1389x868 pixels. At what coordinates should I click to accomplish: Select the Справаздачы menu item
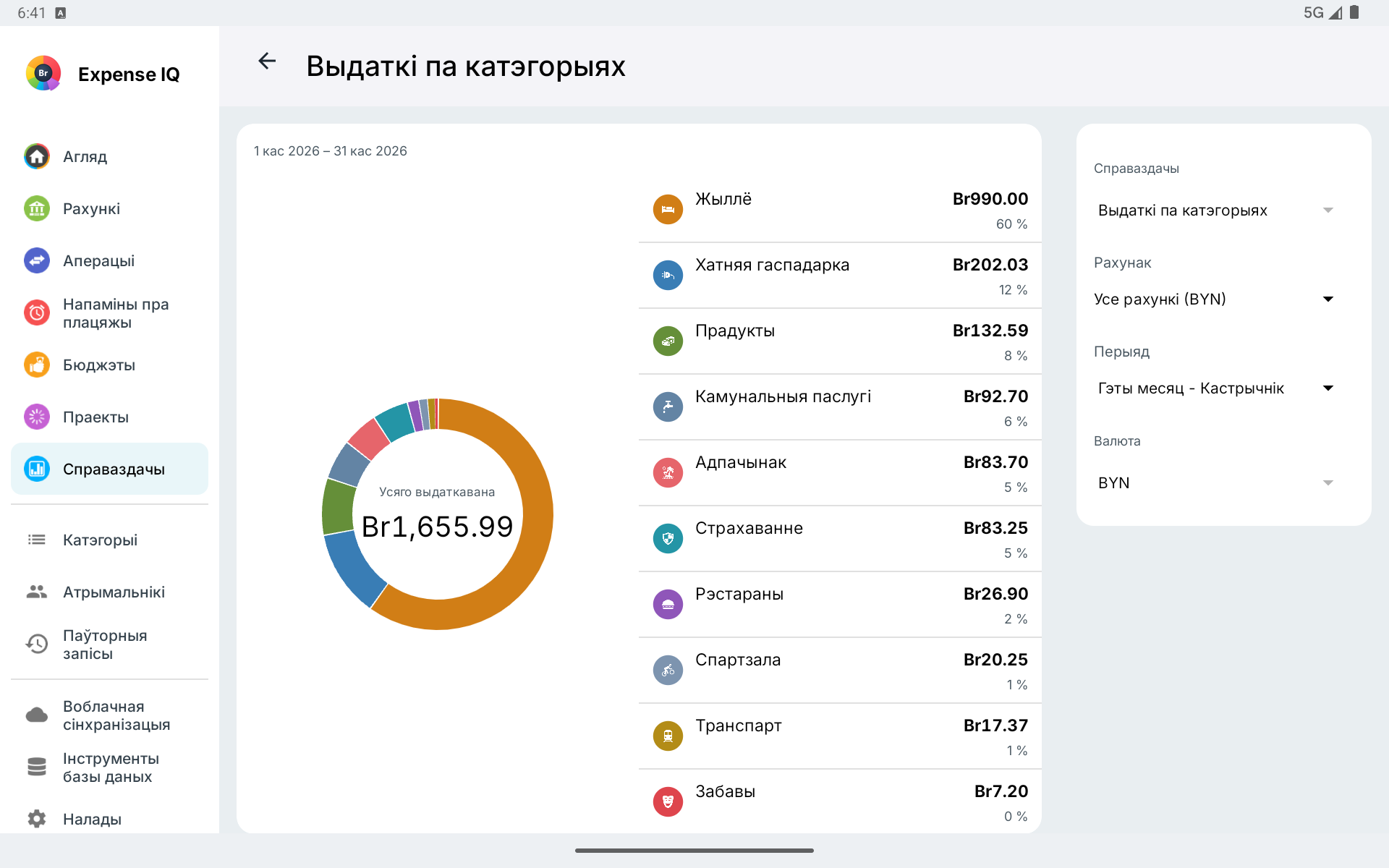109,469
